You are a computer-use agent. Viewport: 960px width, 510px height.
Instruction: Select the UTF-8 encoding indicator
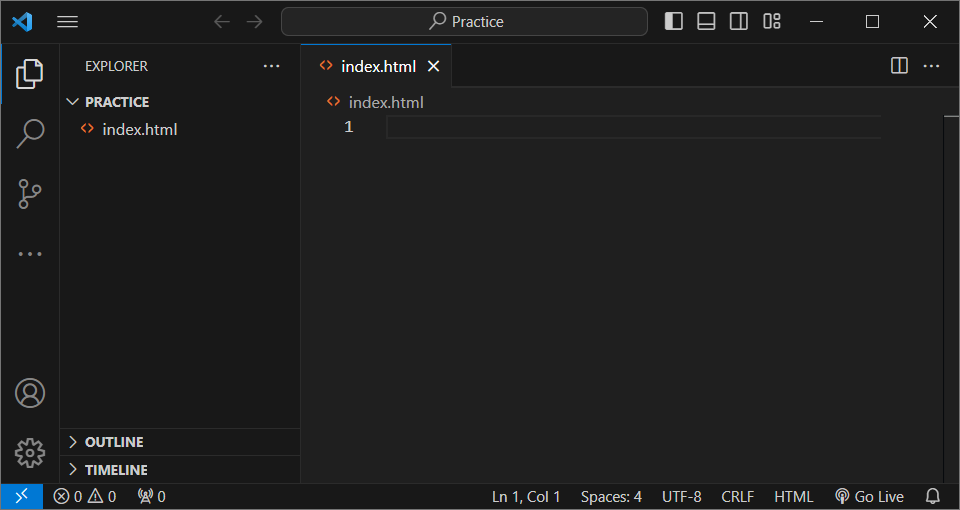pos(681,497)
